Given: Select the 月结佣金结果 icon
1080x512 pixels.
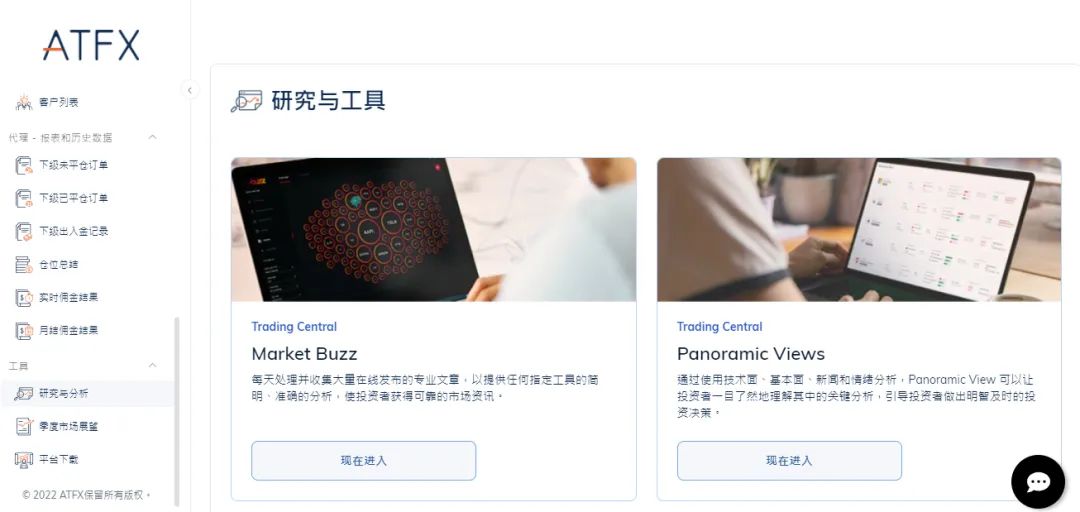Looking at the screenshot, I should pos(24,331).
